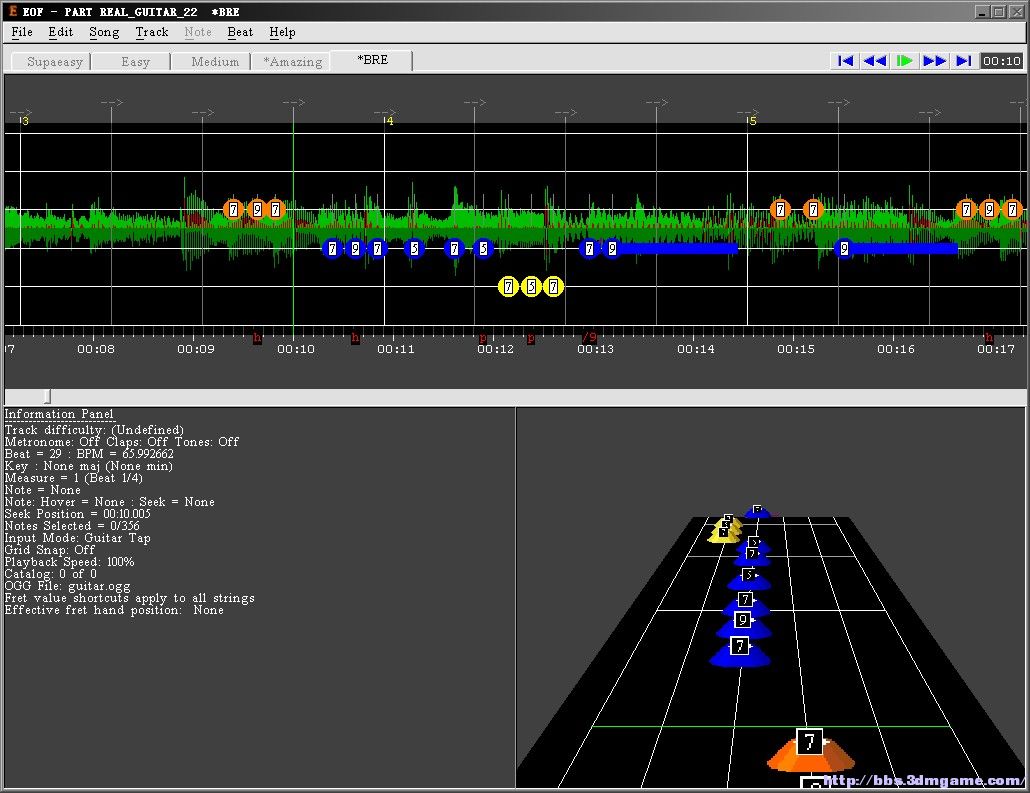
Task: Select the first yellow 7 note before the 5
Action: [x=508, y=286]
